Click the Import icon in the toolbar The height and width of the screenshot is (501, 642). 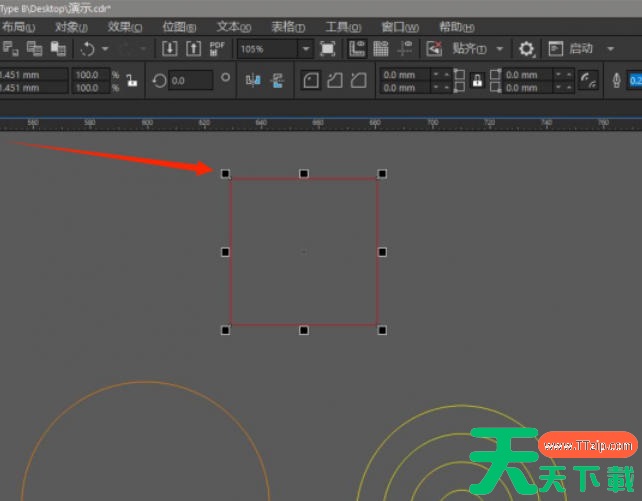click(x=170, y=48)
